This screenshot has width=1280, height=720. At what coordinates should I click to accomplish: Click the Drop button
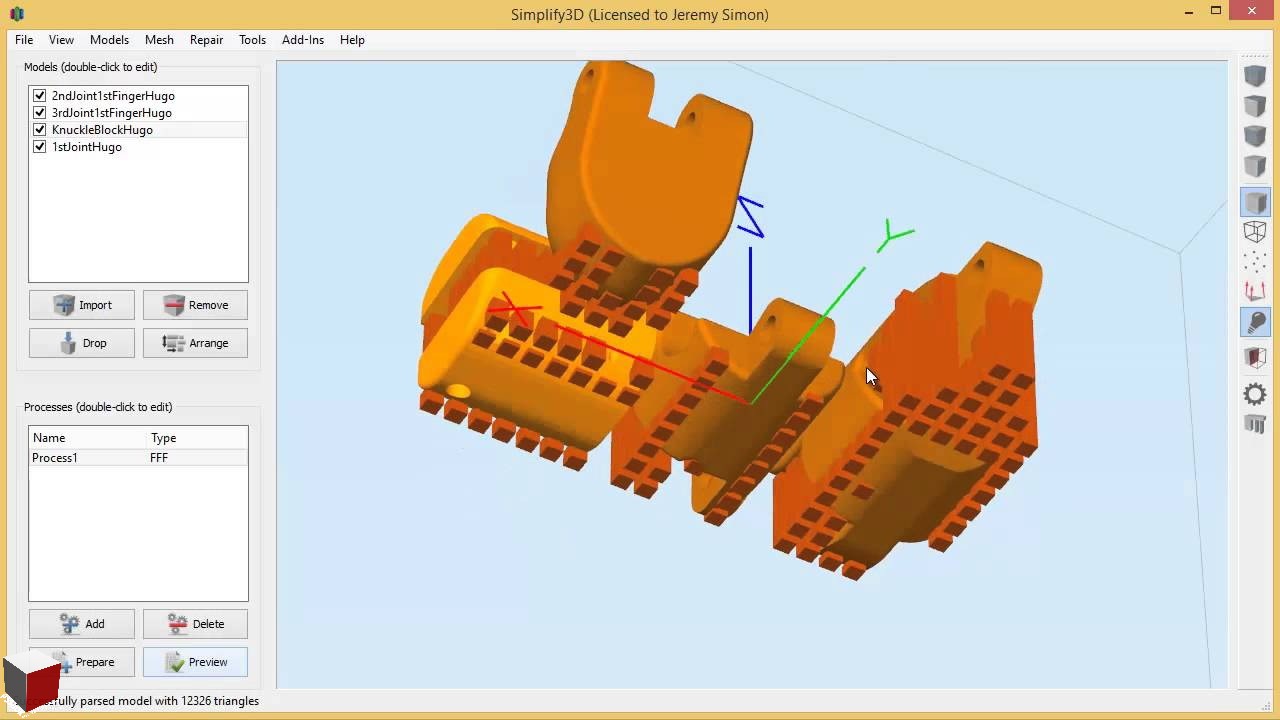(x=82, y=343)
